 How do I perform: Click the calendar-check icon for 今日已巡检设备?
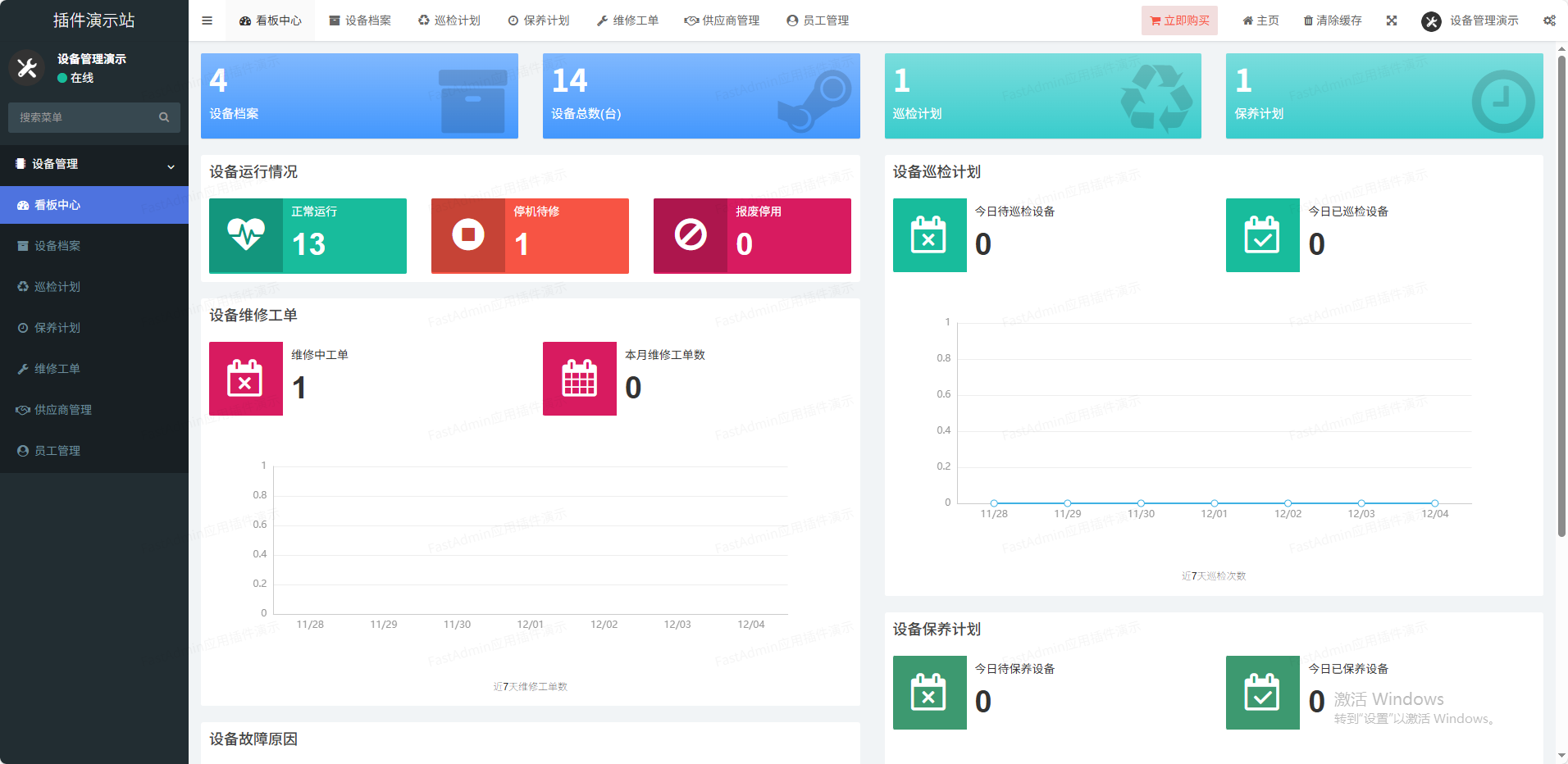[1262, 235]
